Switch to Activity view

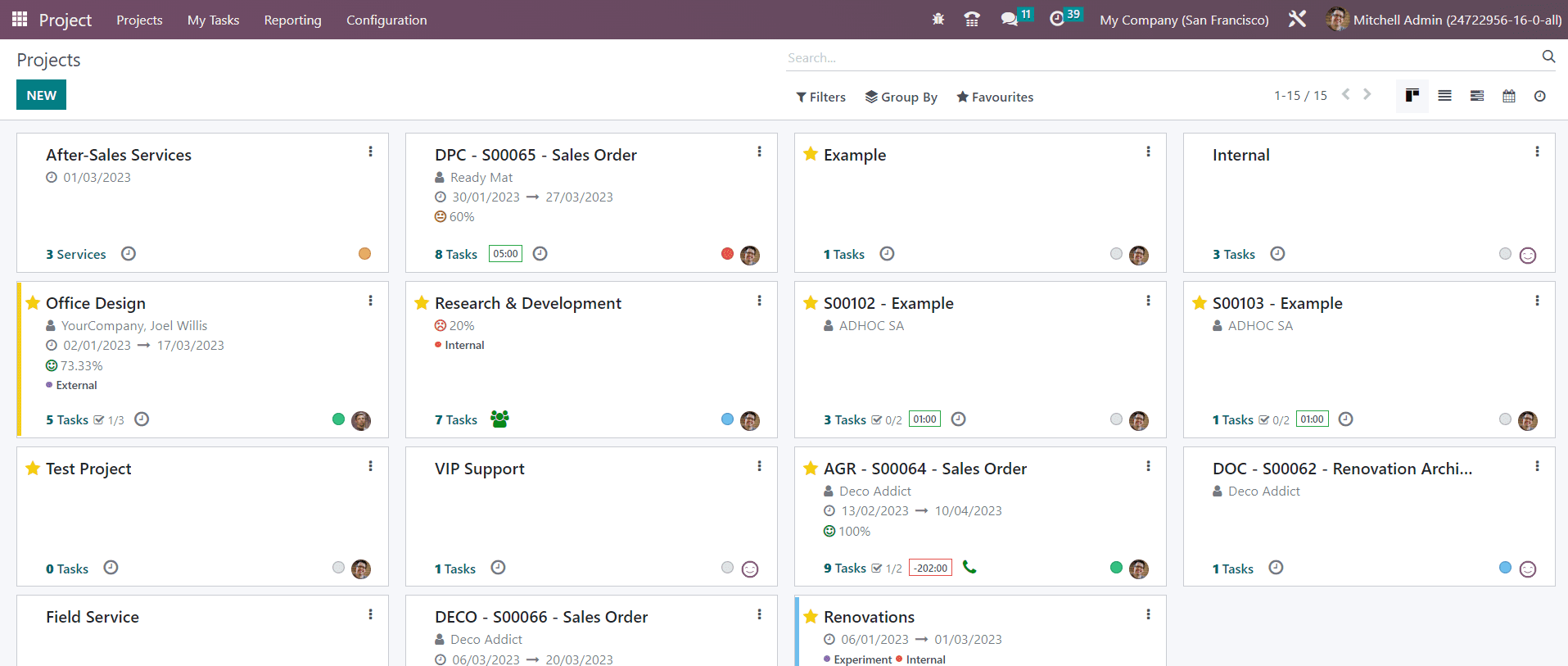[x=1540, y=96]
